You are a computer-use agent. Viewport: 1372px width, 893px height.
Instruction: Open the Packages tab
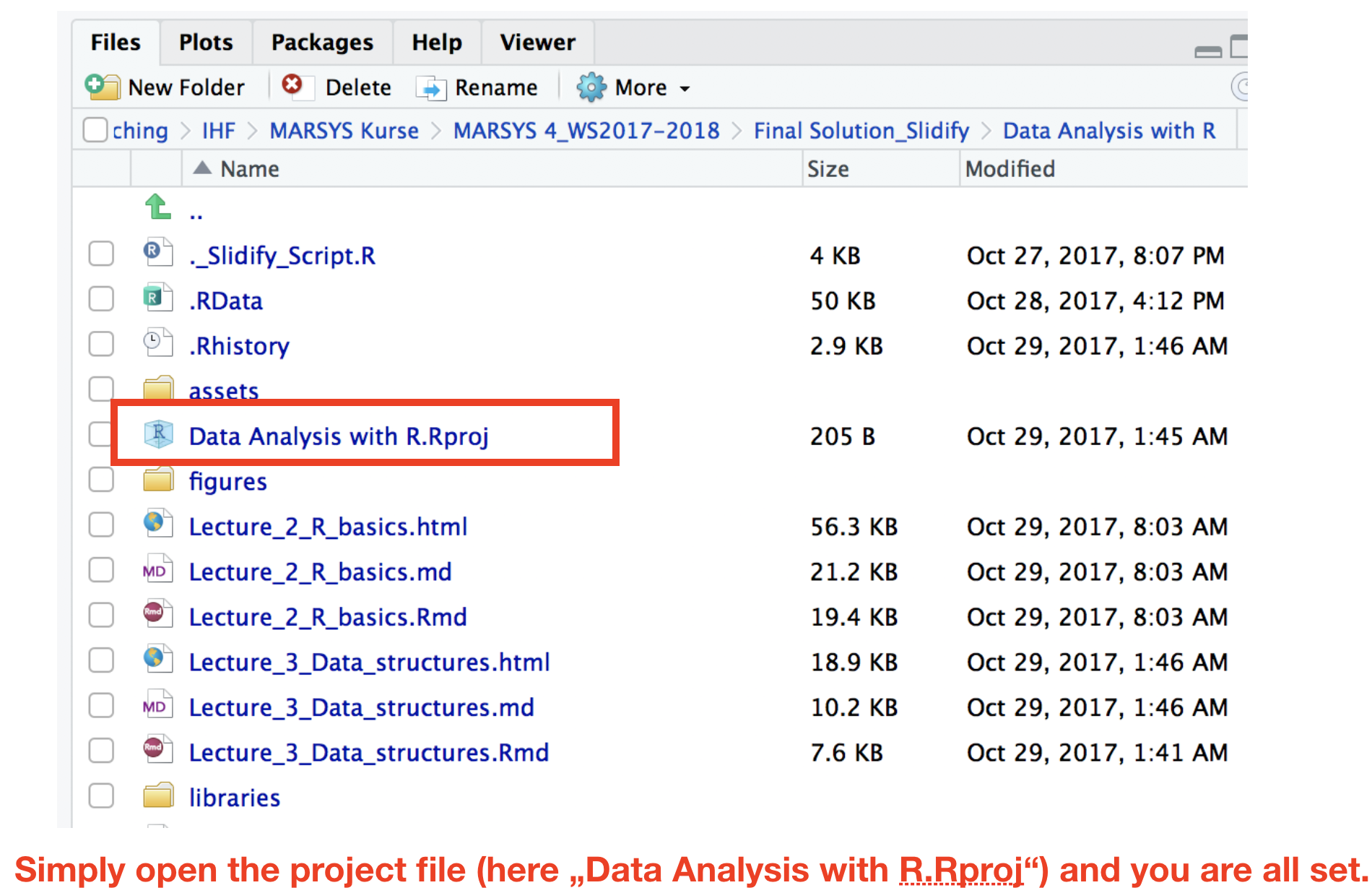pos(322,43)
